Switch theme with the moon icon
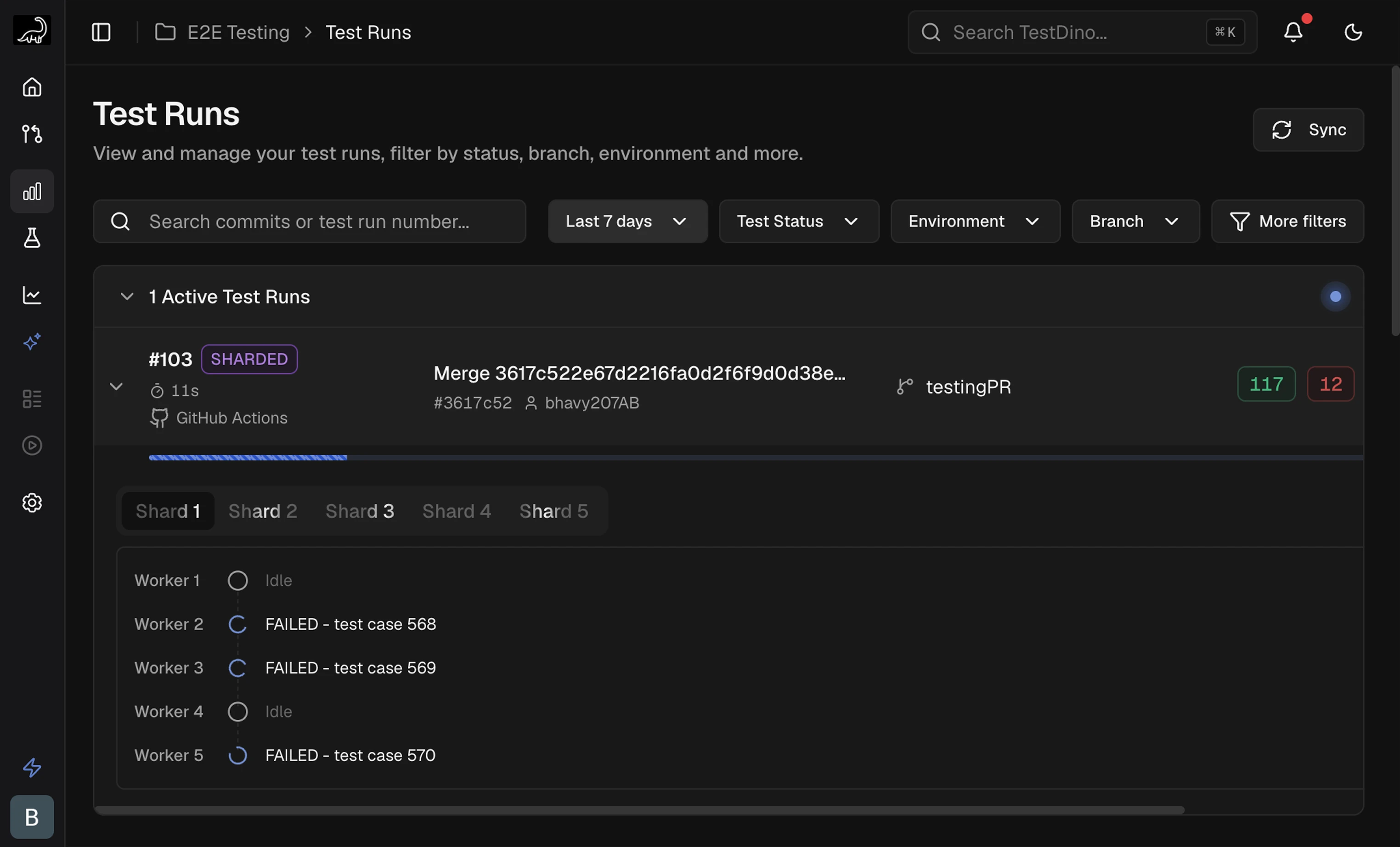The width and height of the screenshot is (1400, 847). point(1354,32)
